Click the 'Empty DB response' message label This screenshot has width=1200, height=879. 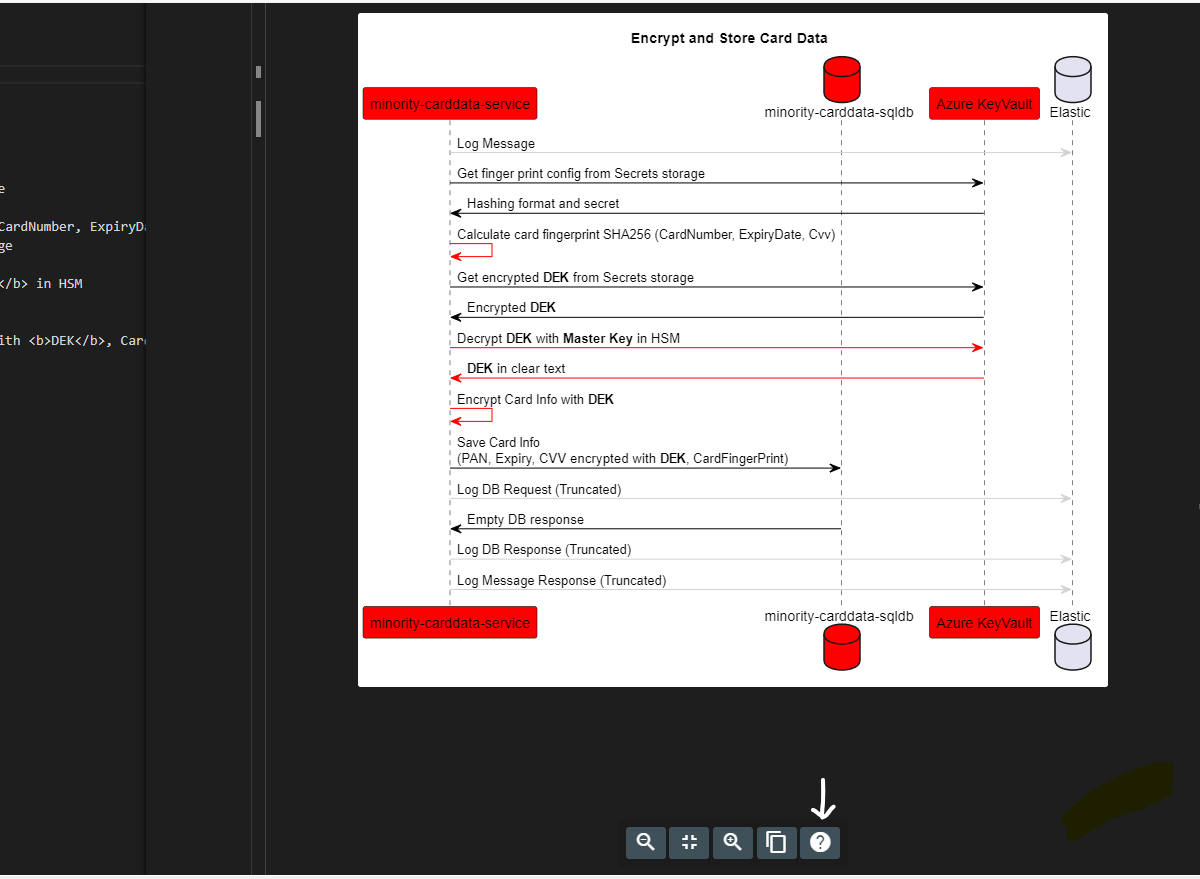click(525, 520)
